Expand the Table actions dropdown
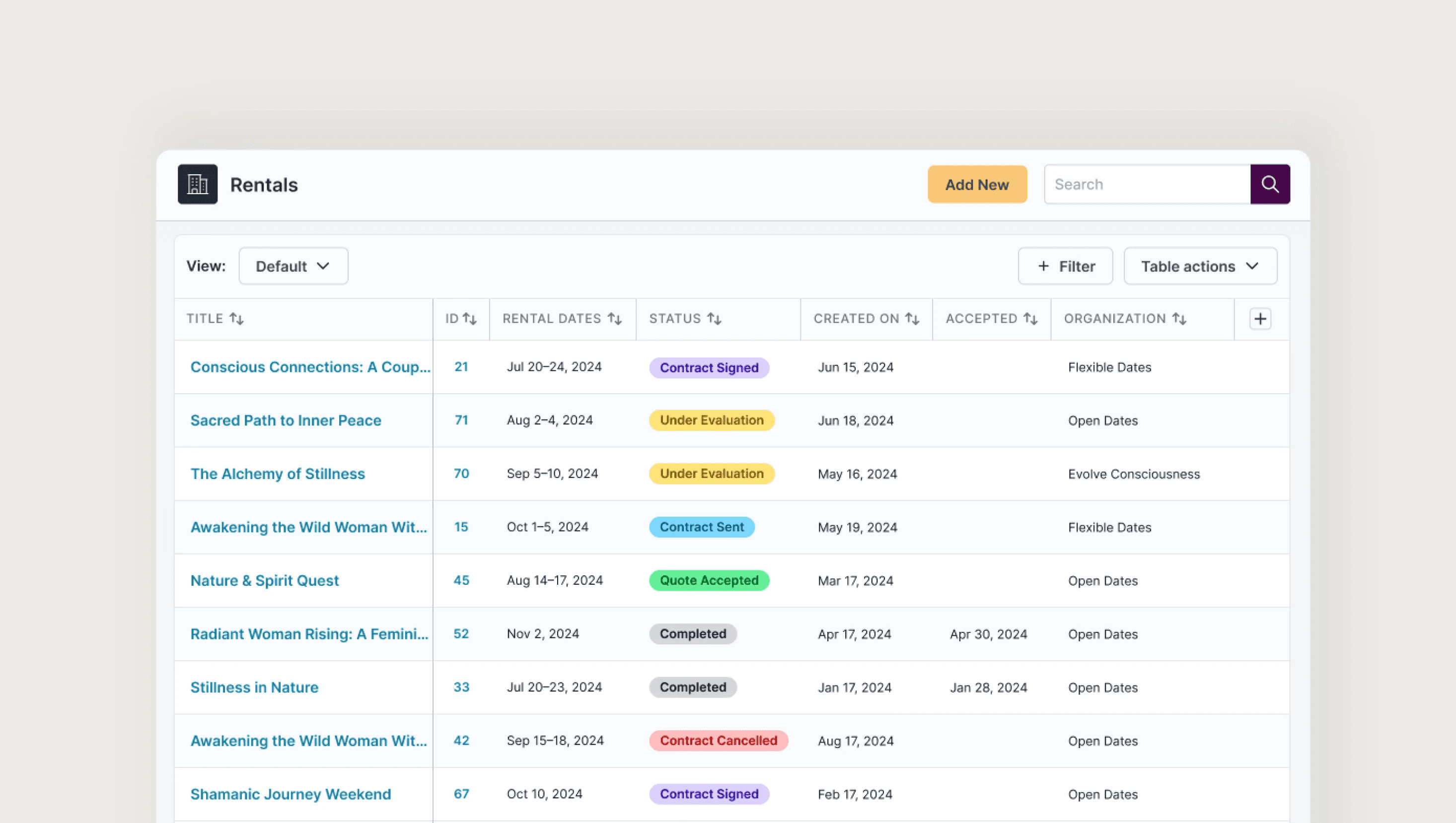The height and width of the screenshot is (823, 1456). (1200, 266)
